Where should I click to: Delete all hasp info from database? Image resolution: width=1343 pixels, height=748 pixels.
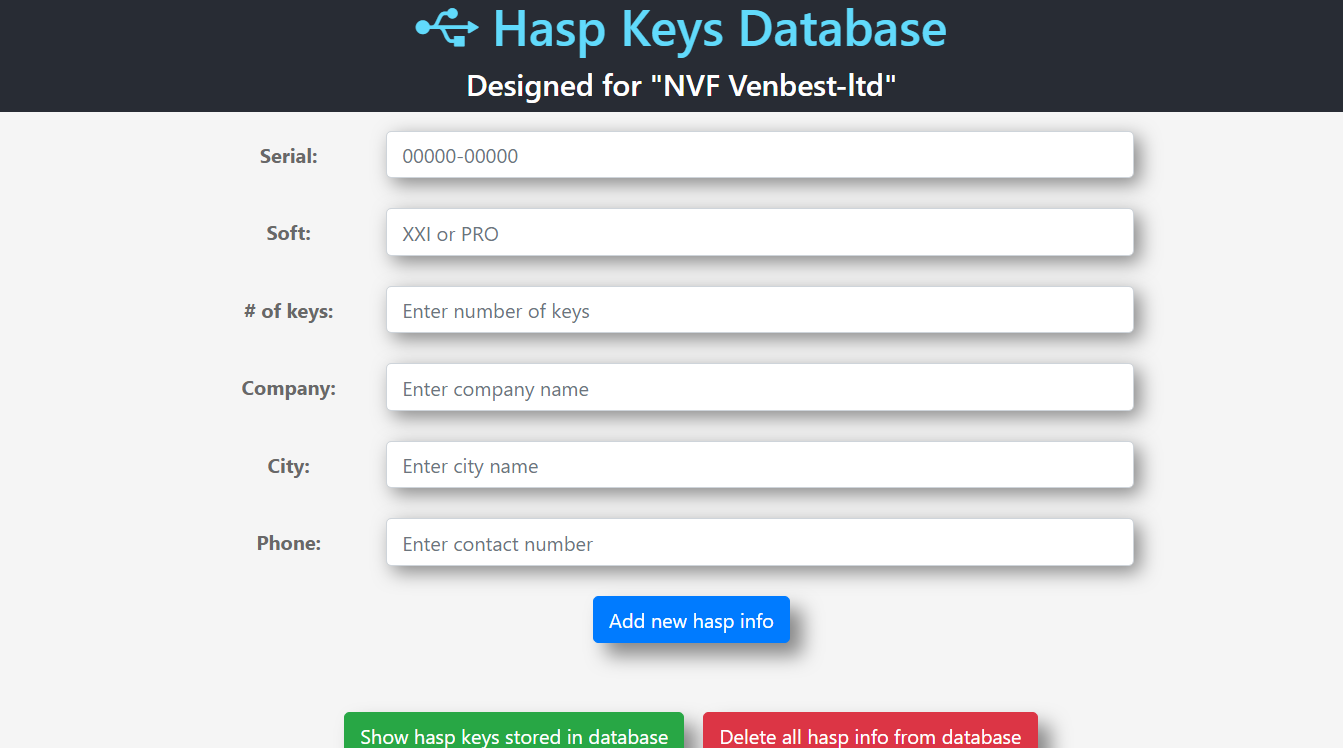pos(870,731)
